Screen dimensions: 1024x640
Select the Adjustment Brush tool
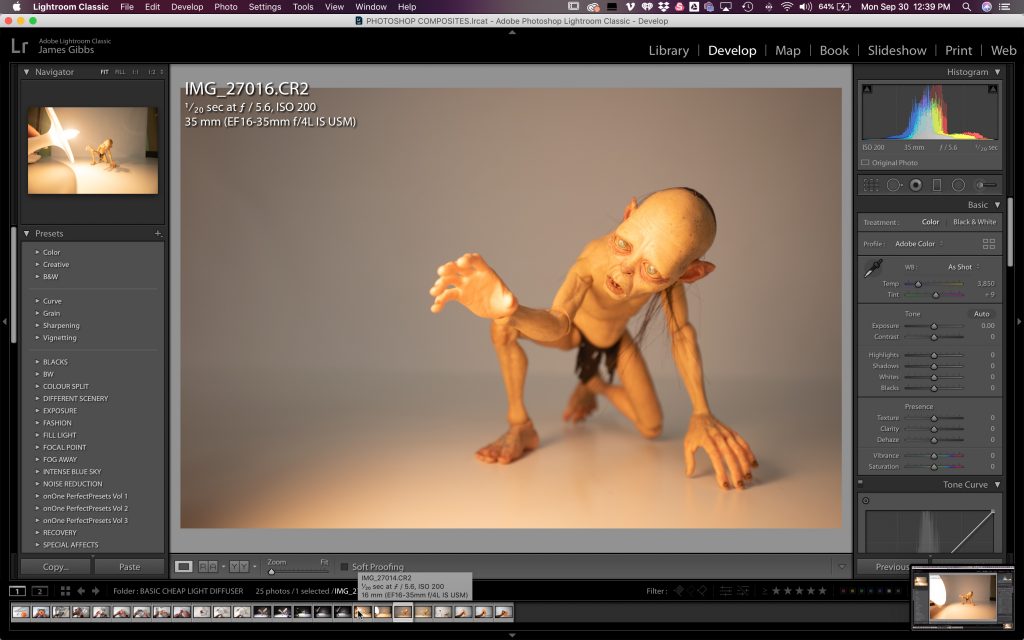point(986,185)
